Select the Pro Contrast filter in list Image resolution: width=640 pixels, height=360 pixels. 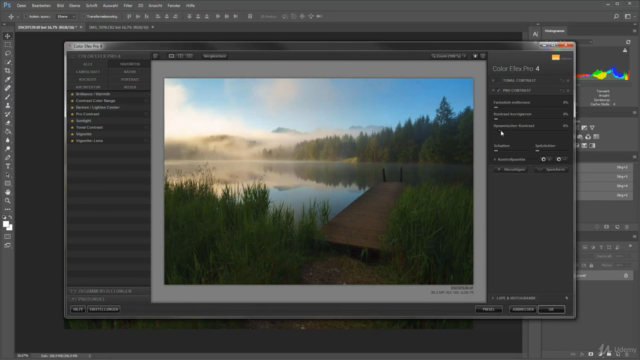point(109,114)
